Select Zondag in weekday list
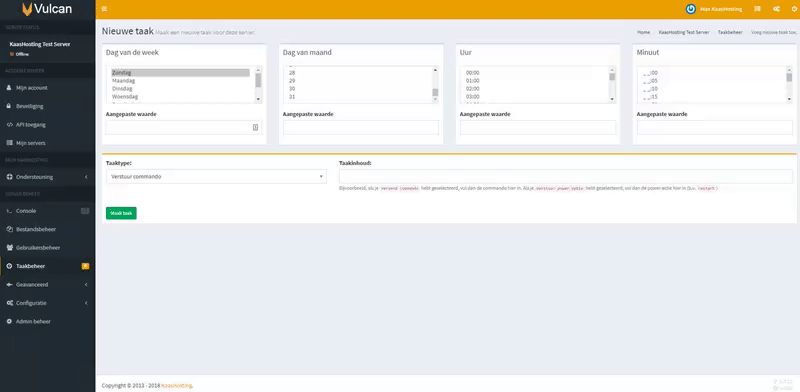This screenshot has width=800, height=392. tap(180, 73)
